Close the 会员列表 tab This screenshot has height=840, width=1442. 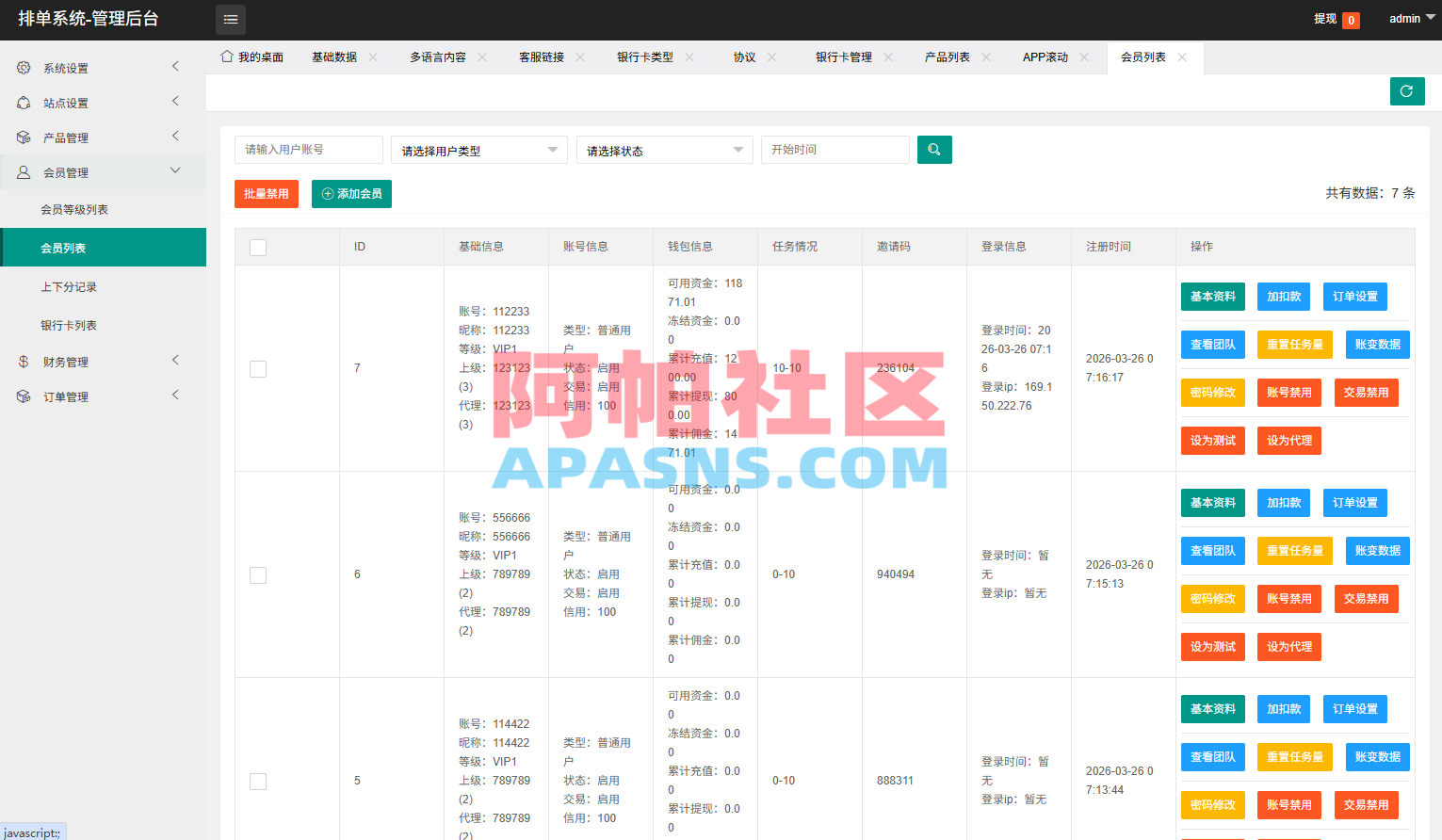click(1182, 57)
